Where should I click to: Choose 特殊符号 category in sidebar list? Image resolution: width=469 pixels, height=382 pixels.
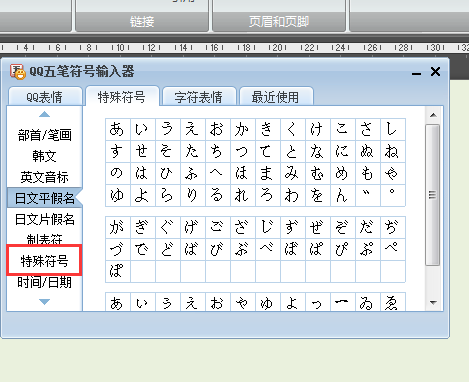(x=44, y=261)
